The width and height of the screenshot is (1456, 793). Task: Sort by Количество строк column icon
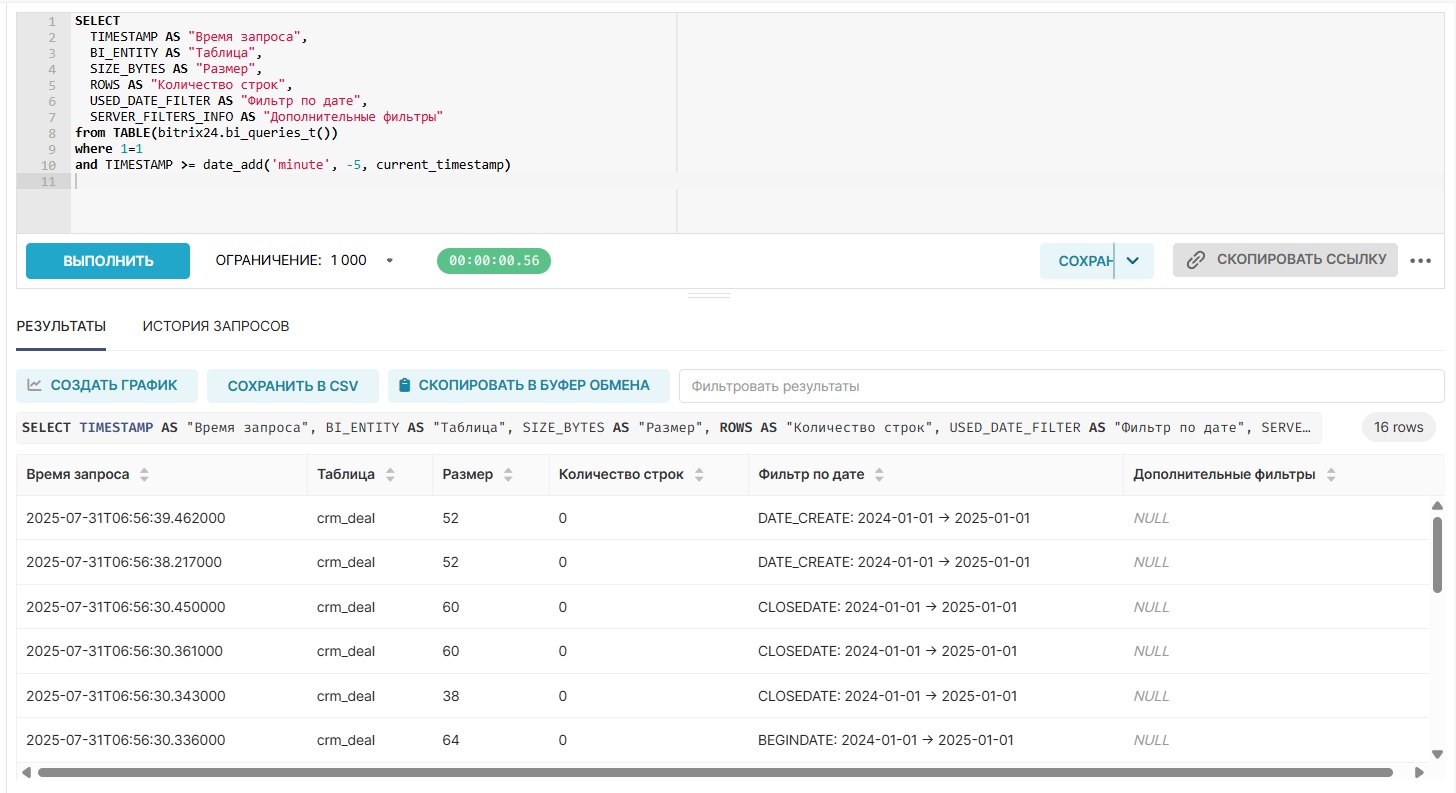click(699, 475)
